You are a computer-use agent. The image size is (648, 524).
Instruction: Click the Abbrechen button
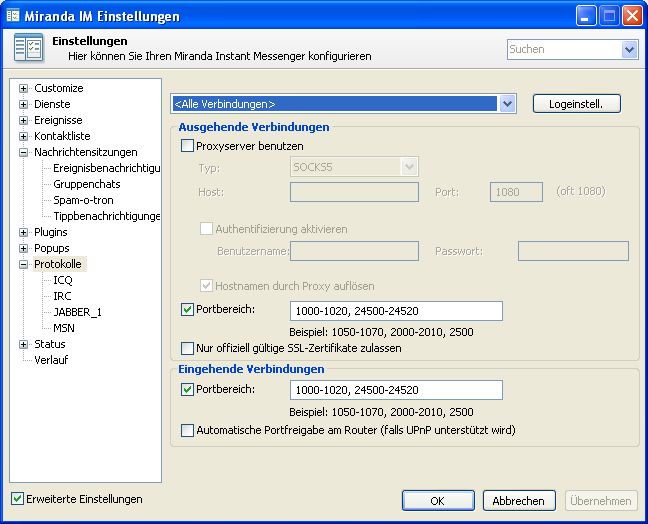pyautogui.click(x=519, y=500)
